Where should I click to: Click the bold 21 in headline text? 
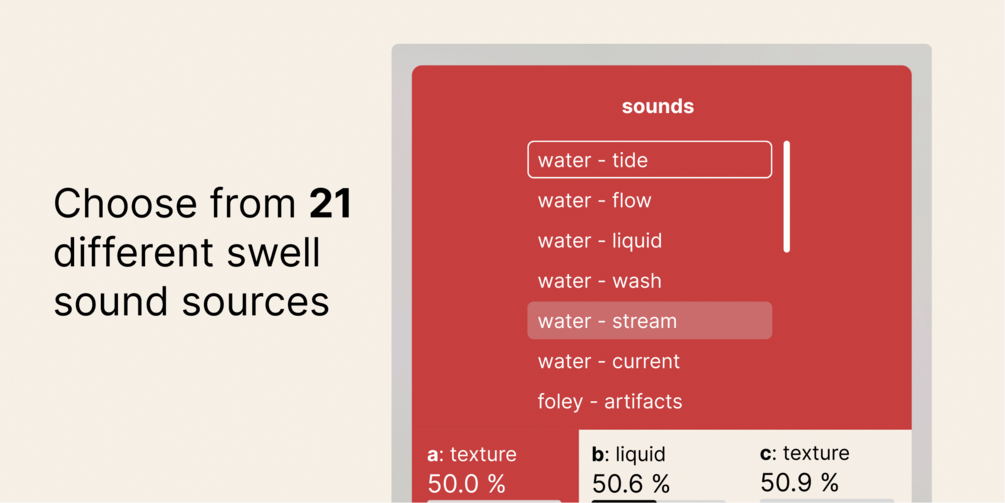pos(330,204)
